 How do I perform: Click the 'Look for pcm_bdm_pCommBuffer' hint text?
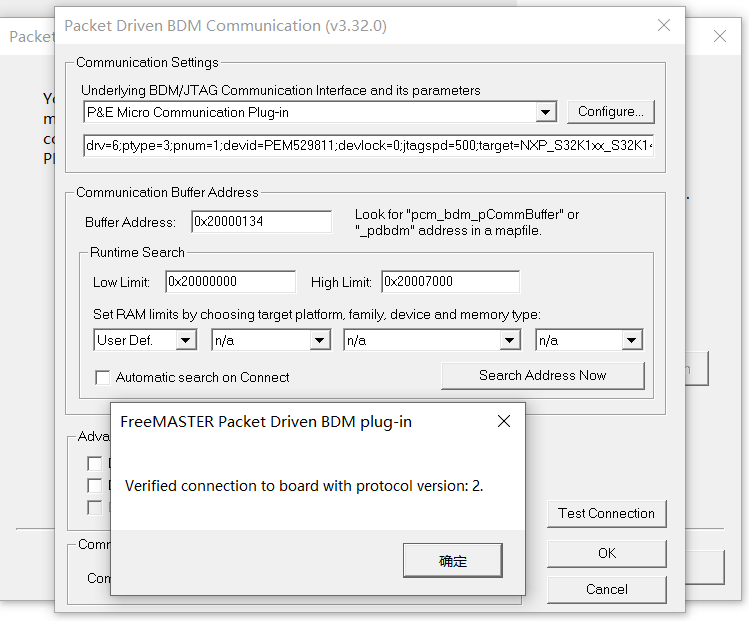[467, 223]
